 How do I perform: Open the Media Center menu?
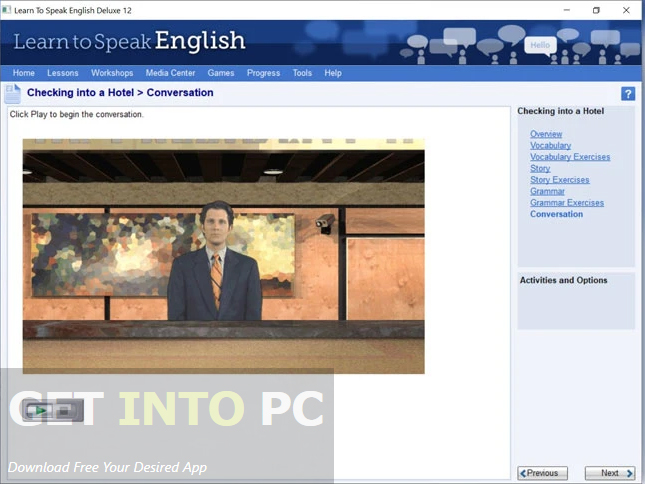pyautogui.click(x=170, y=73)
